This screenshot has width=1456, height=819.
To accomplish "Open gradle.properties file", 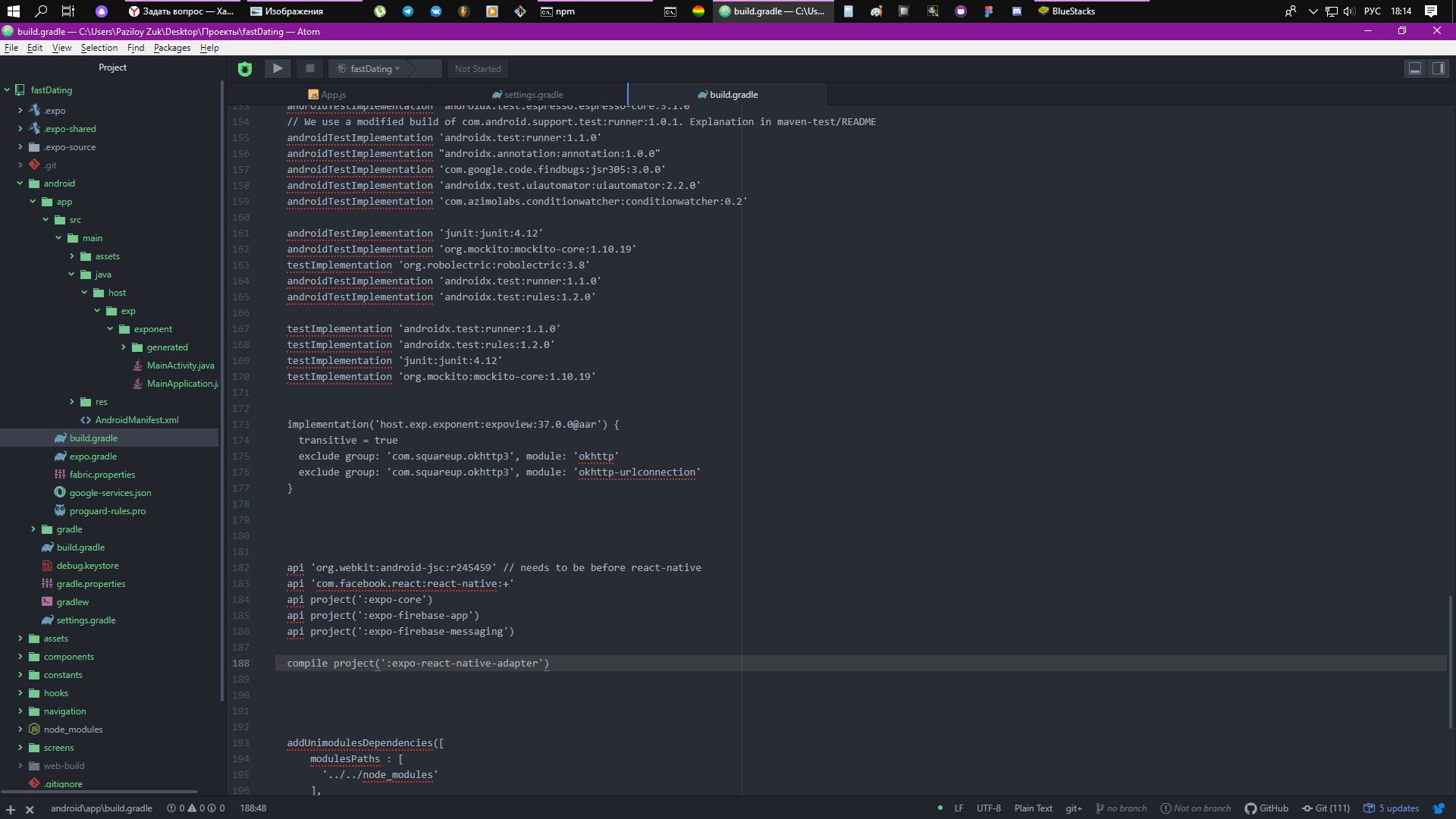I will [83, 584].
